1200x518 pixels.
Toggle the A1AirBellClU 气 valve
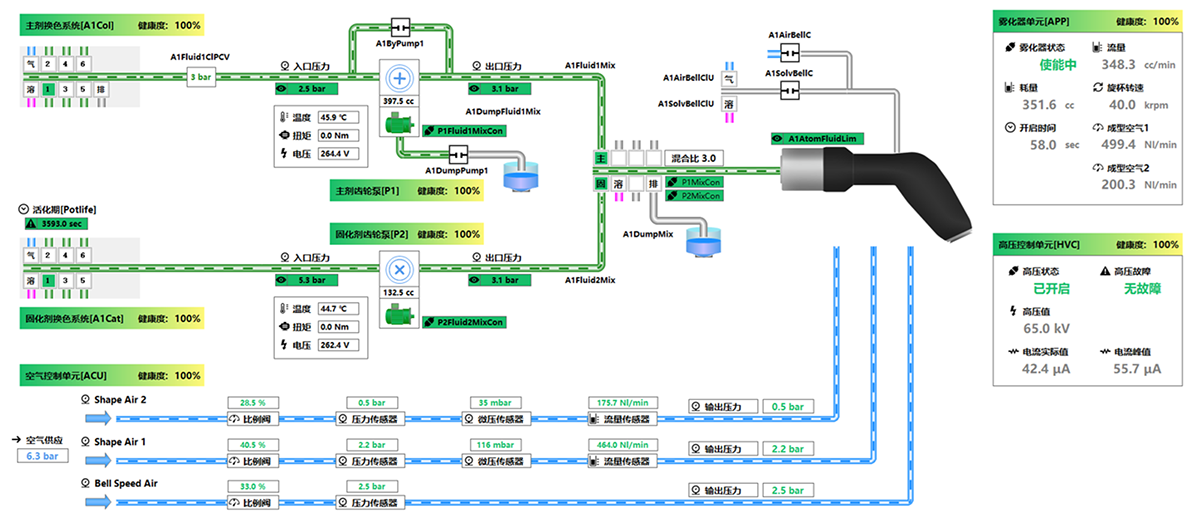point(729,78)
